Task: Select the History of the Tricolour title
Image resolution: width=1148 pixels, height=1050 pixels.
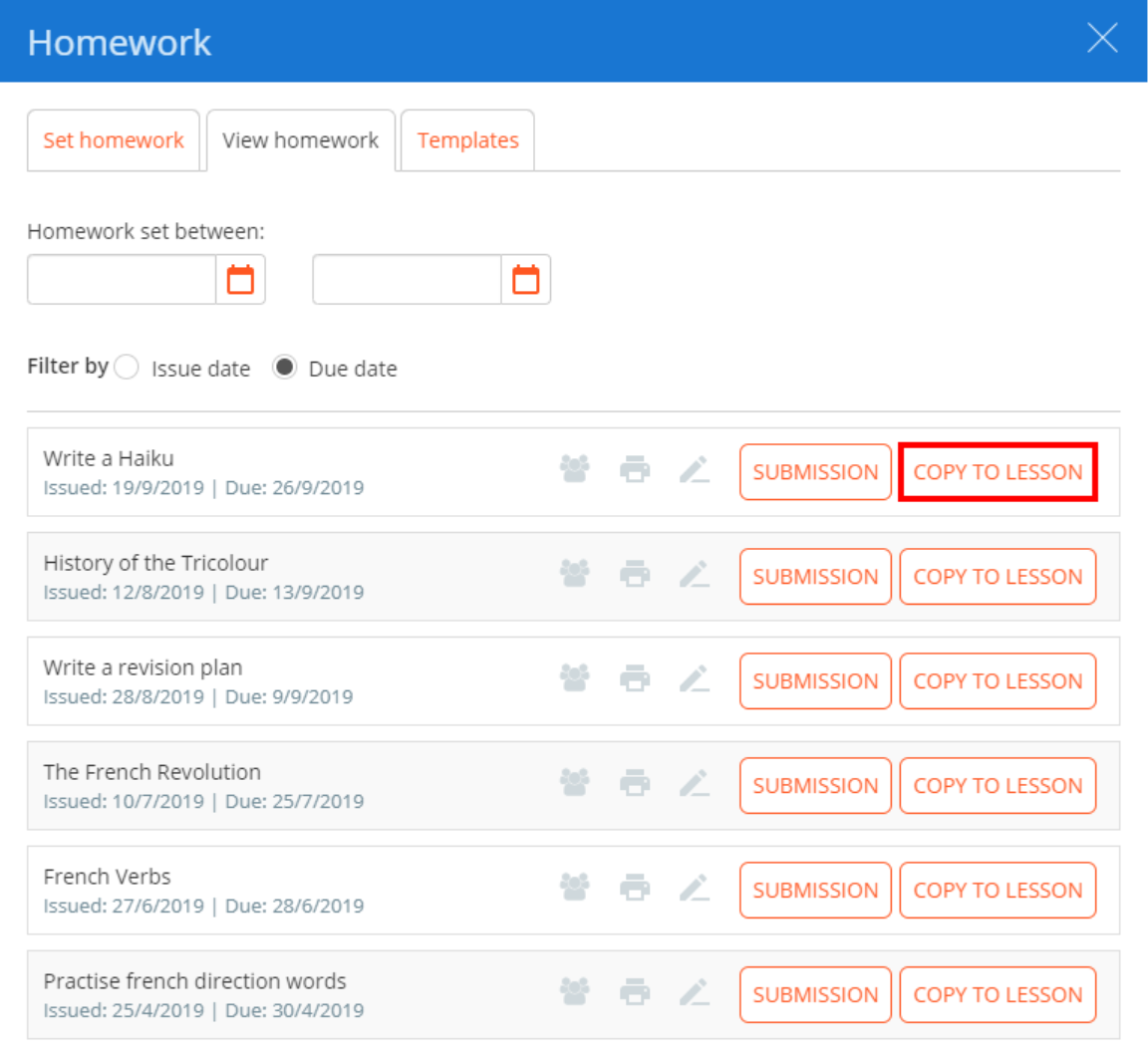Action: 155,564
